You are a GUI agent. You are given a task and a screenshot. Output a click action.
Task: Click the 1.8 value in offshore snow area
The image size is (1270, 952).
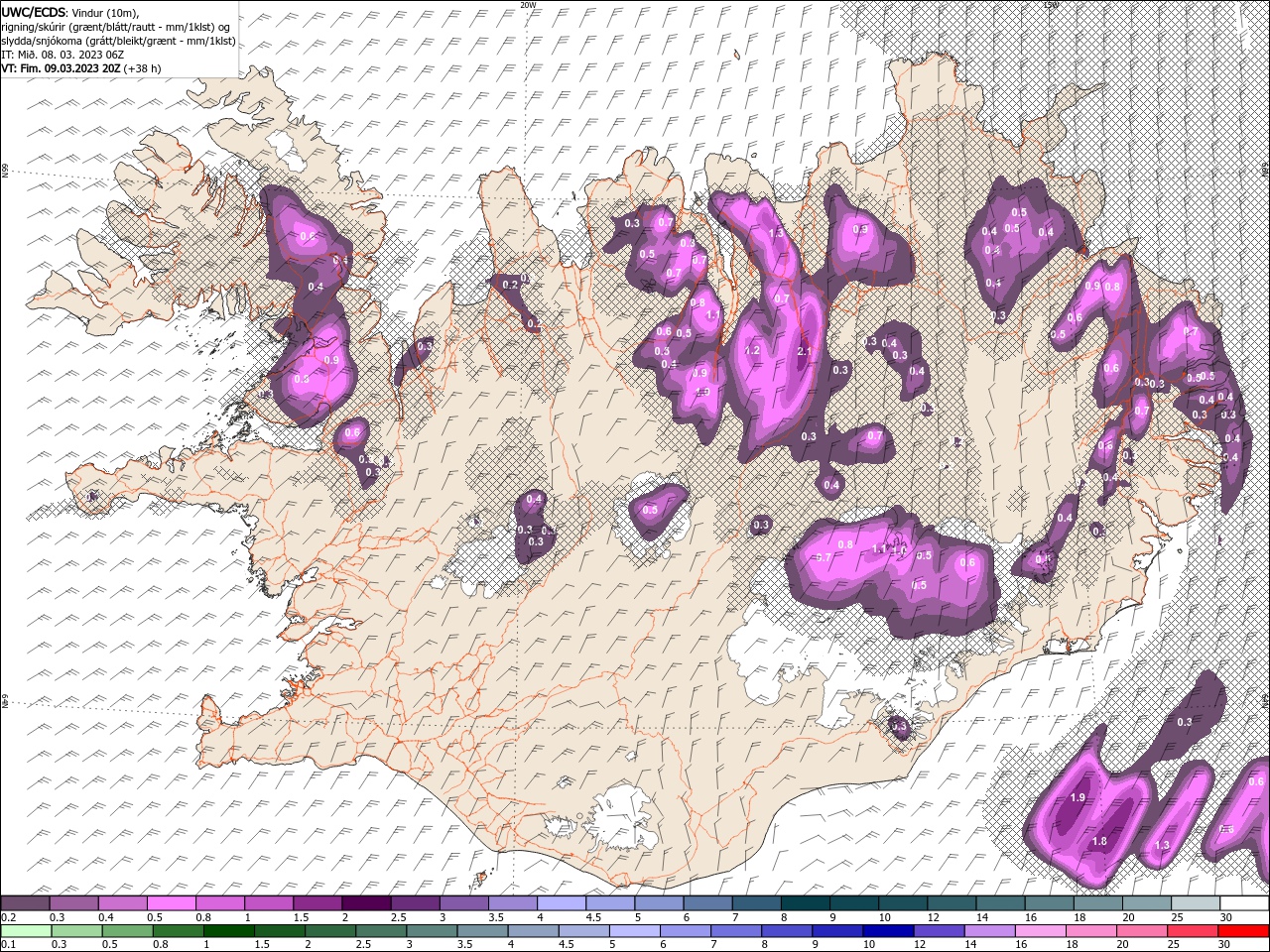click(x=1099, y=841)
